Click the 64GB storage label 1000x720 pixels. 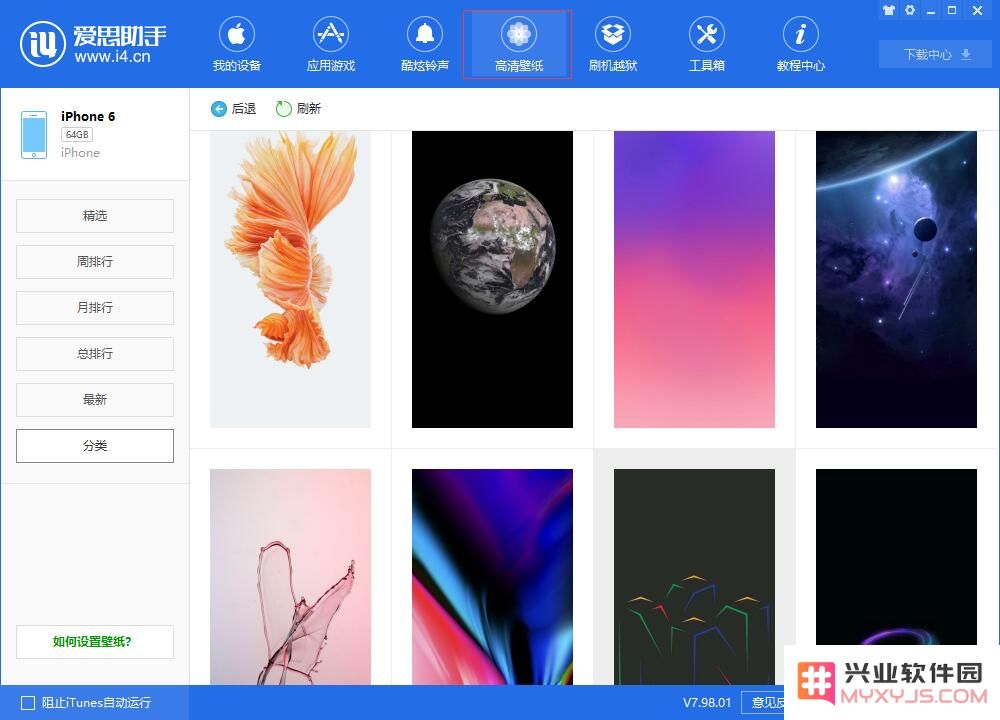pyautogui.click(x=77, y=135)
